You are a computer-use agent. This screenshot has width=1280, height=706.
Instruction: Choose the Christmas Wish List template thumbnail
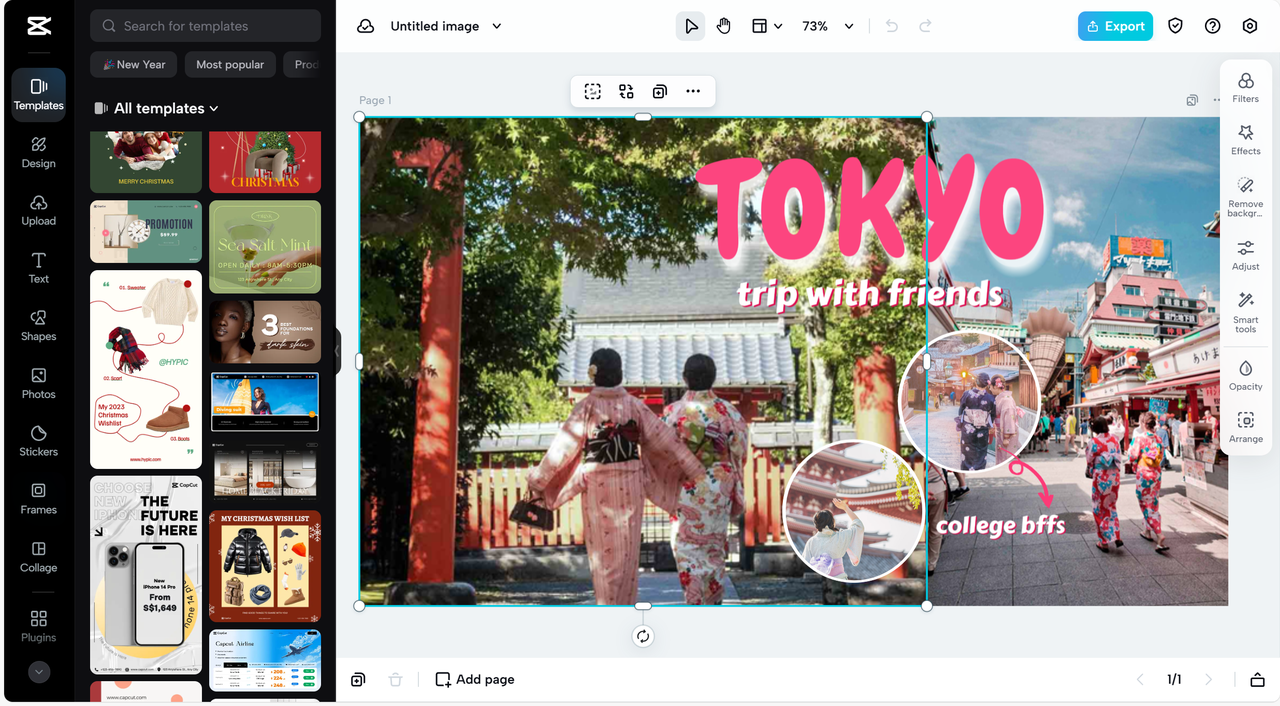pos(265,566)
